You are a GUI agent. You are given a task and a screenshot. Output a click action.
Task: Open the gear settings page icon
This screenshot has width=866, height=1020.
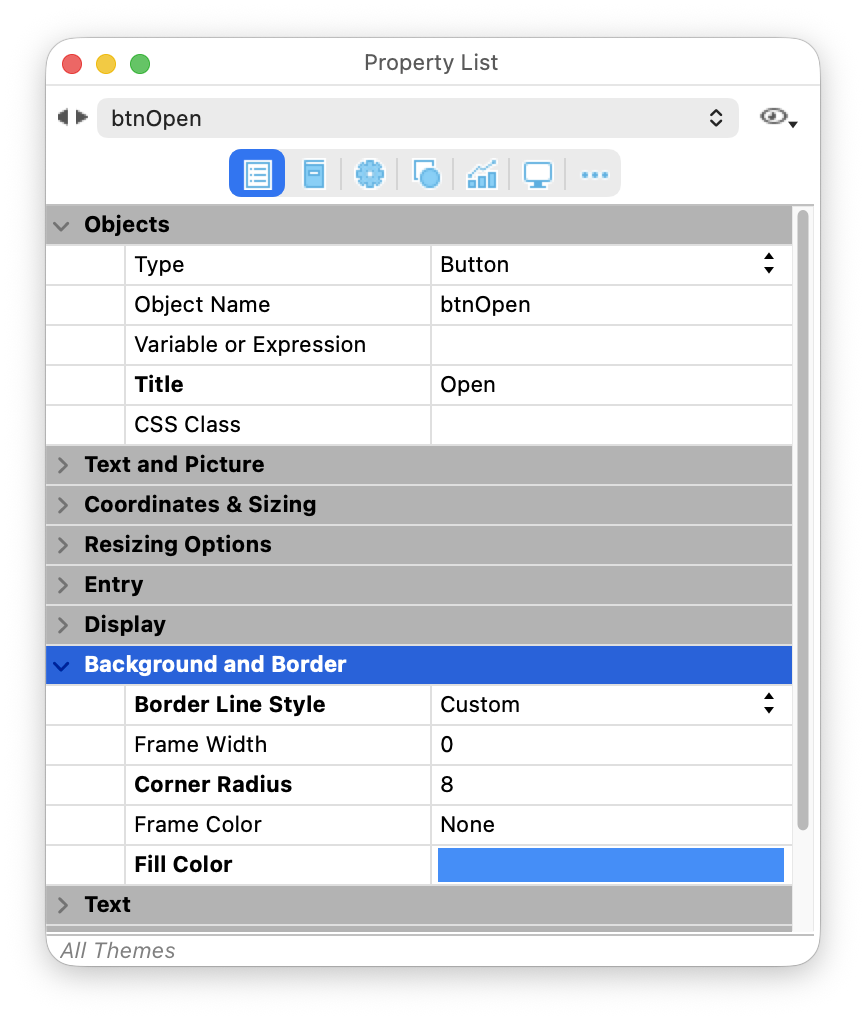coord(370,174)
